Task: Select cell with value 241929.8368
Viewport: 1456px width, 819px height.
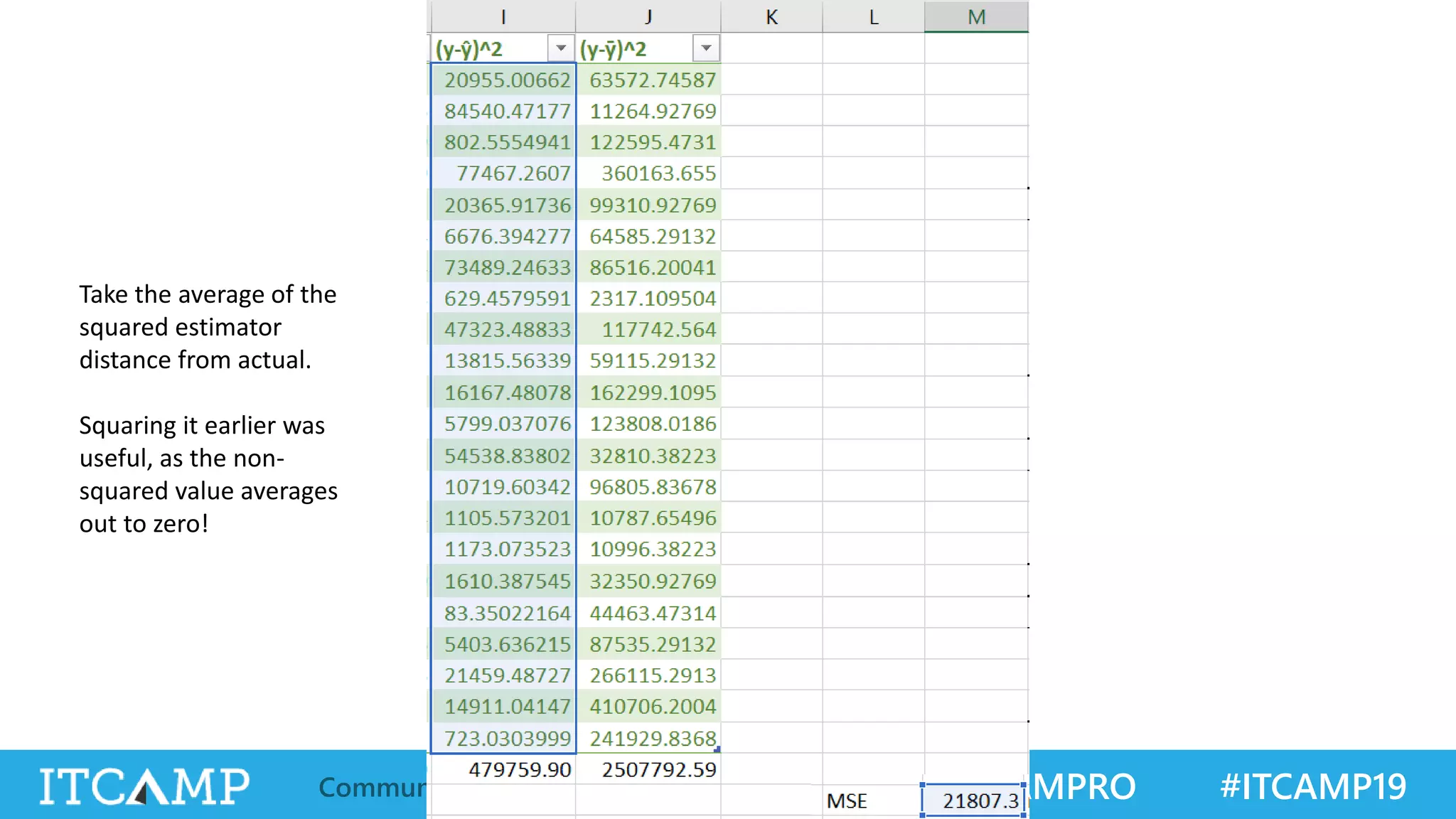Action: (648, 738)
